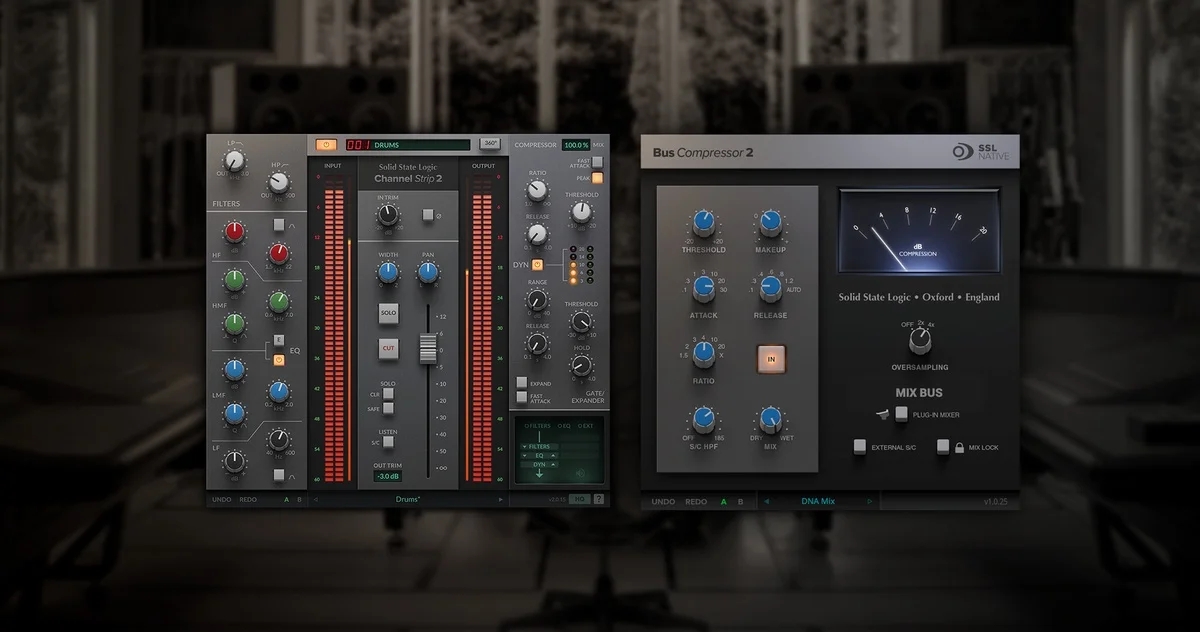Screen dimensions: 1200x632
Task: Click the Bus Compressor IN button
Action: (x=770, y=357)
